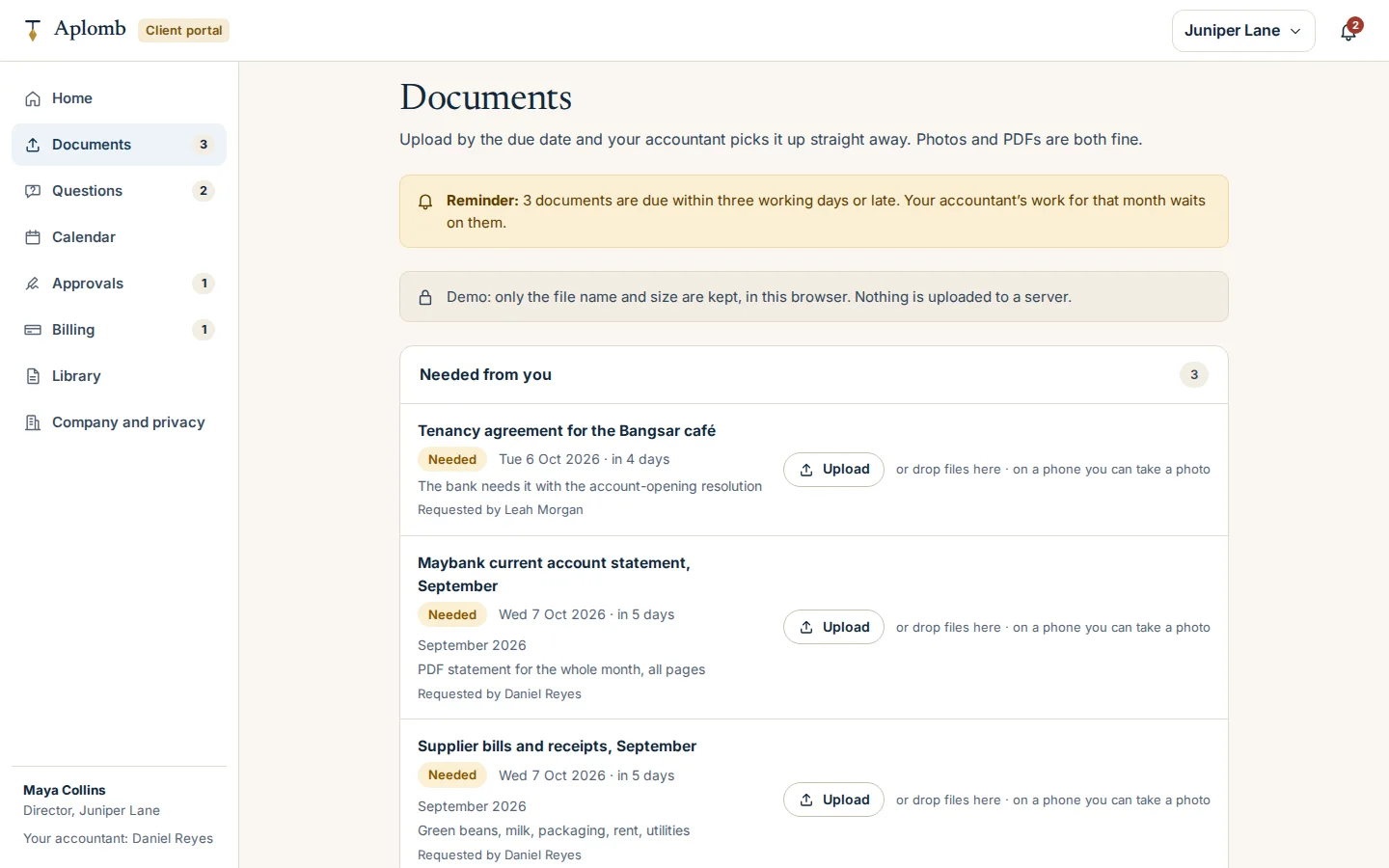Open the Library menu item
The height and width of the screenshot is (868, 1389).
(x=119, y=376)
